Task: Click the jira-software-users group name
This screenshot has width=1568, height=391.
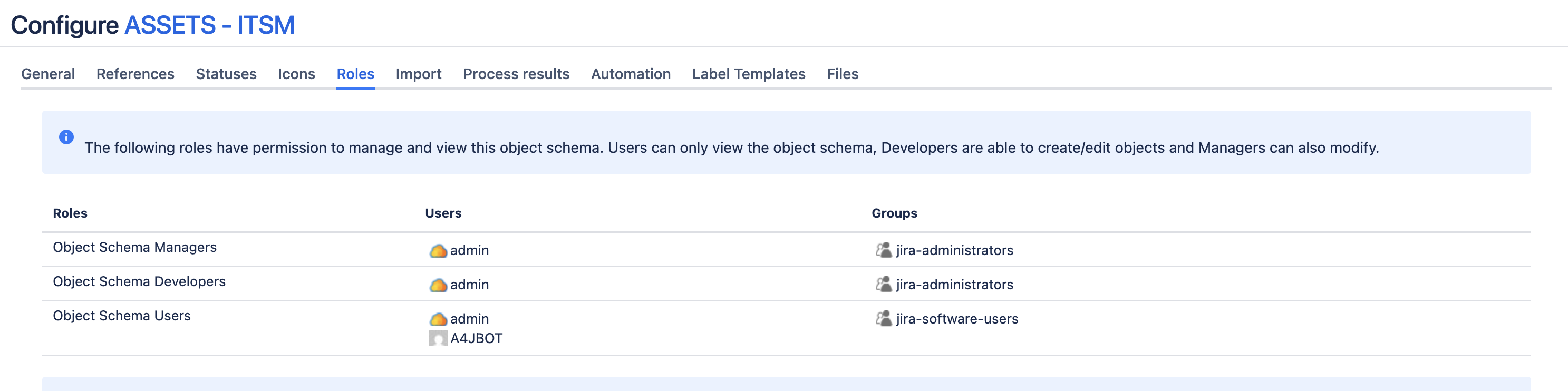Action: (x=957, y=318)
